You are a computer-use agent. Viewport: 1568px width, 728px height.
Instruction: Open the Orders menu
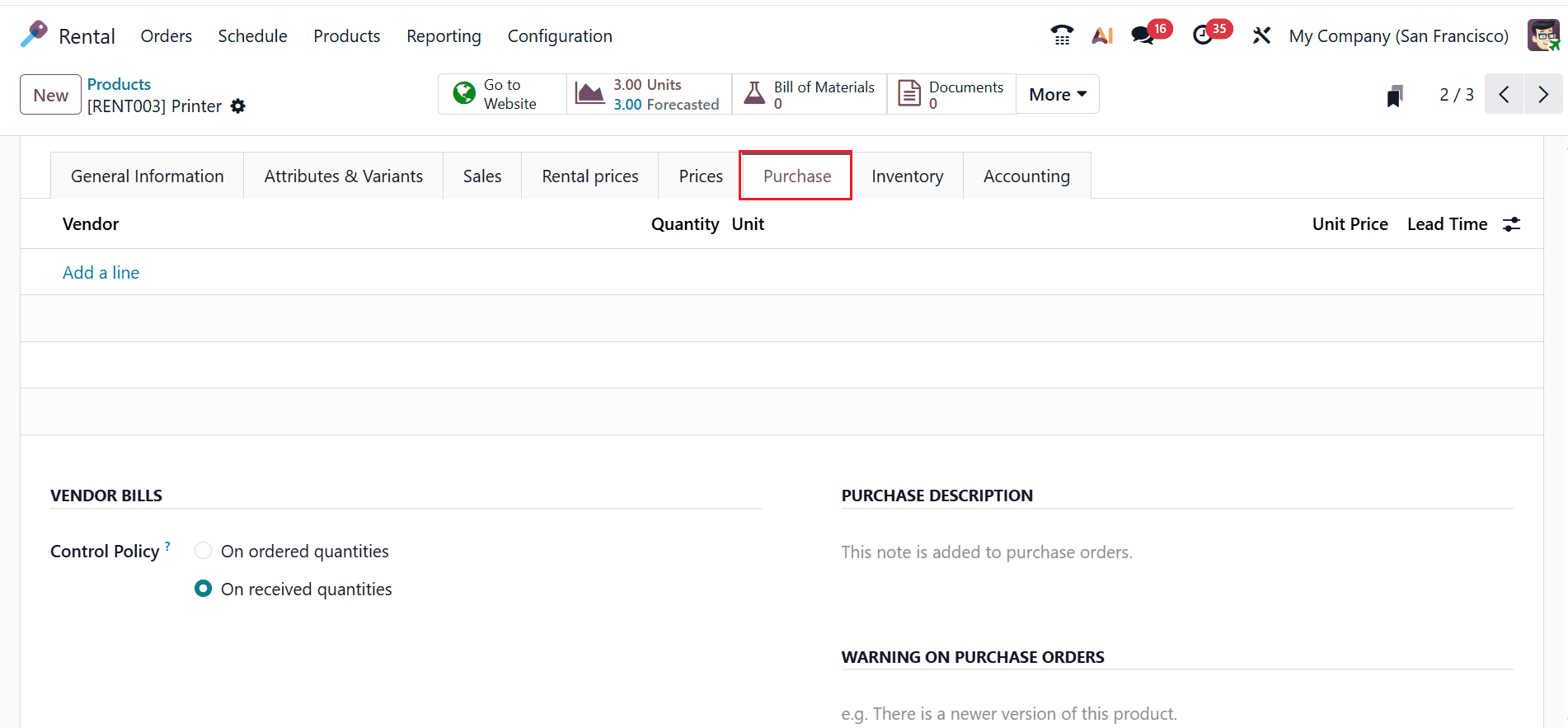point(167,36)
